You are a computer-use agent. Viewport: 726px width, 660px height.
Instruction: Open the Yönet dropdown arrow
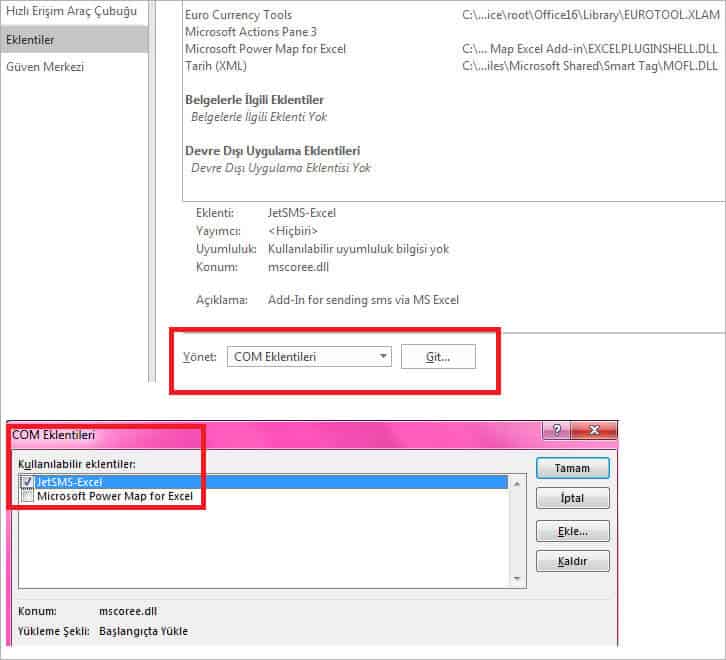coord(383,357)
